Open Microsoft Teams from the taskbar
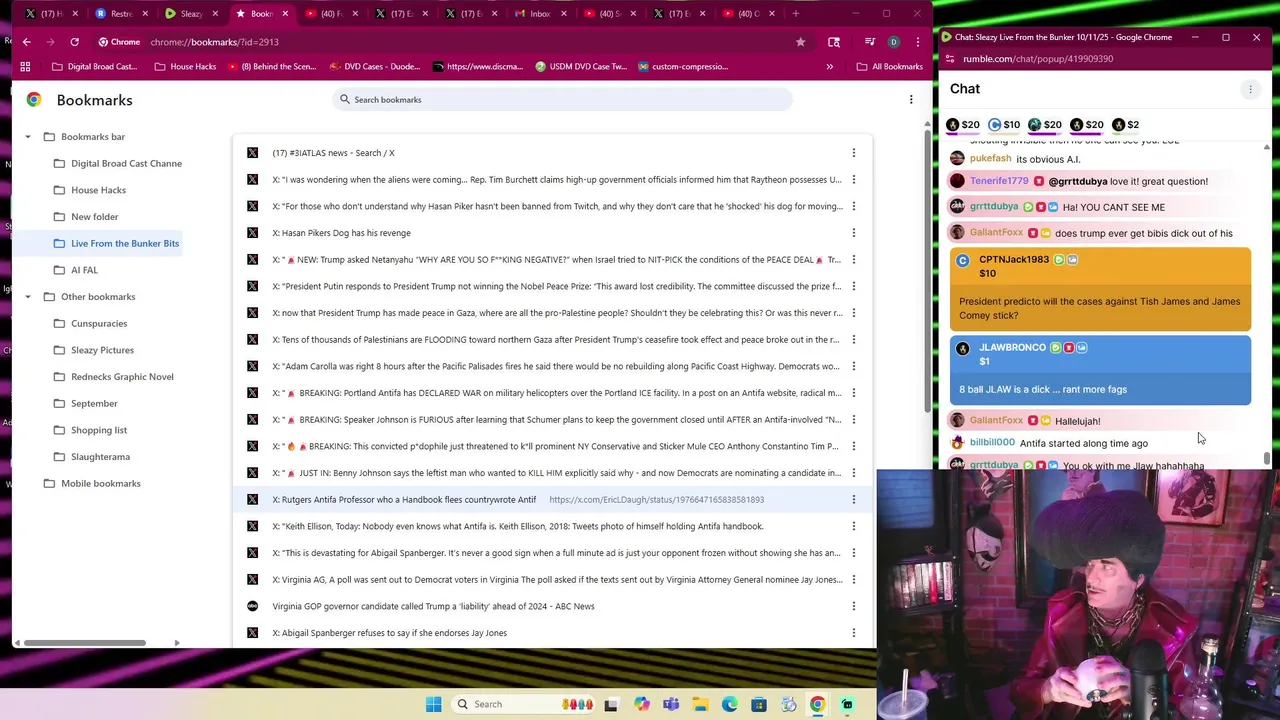 [670, 704]
